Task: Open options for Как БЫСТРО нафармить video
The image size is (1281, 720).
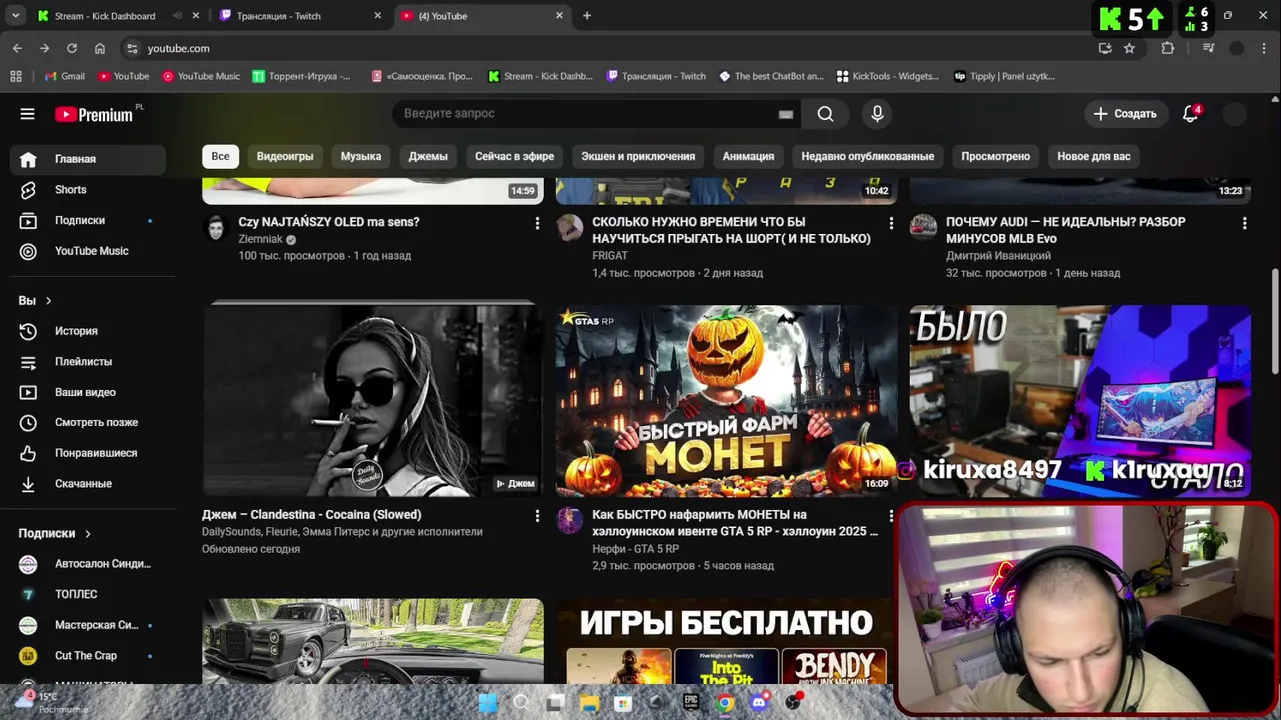Action: [891, 516]
